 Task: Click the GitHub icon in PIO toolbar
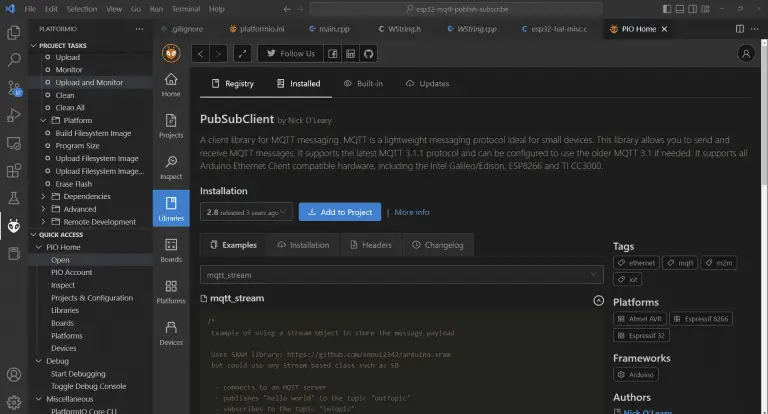(368, 53)
